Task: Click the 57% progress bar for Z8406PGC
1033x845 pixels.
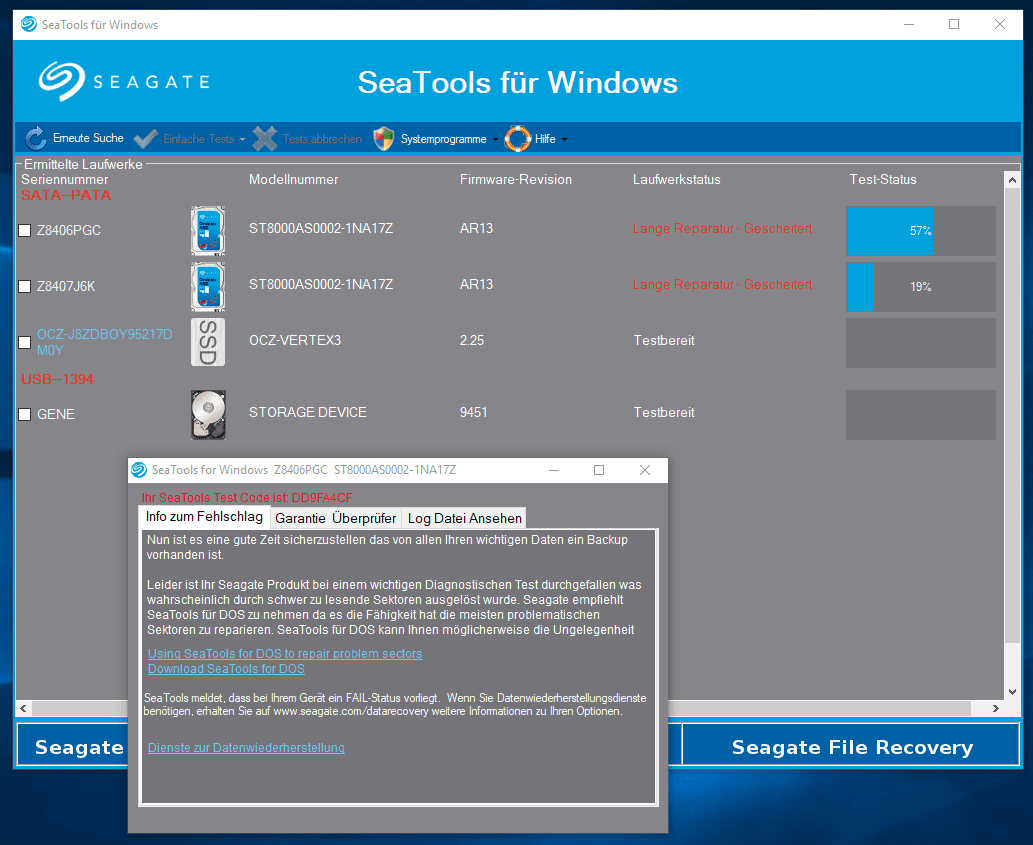Action: pyautogui.click(x=920, y=231)
